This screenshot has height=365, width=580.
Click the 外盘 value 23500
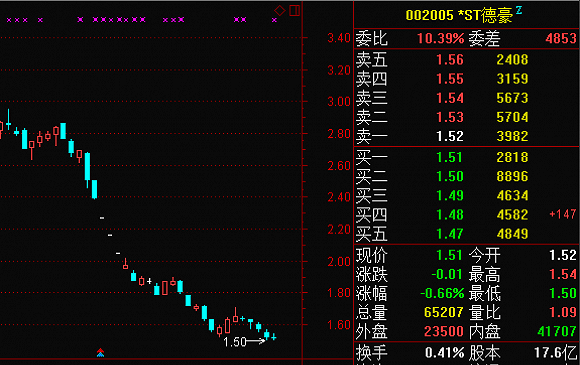pyautogui.click(x=444, y=332)
